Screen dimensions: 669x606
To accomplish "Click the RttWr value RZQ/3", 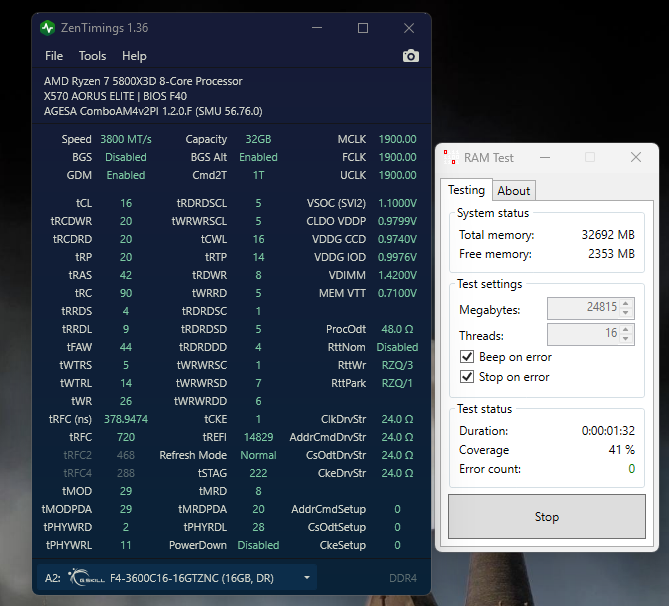I will (x=397, y=365).
